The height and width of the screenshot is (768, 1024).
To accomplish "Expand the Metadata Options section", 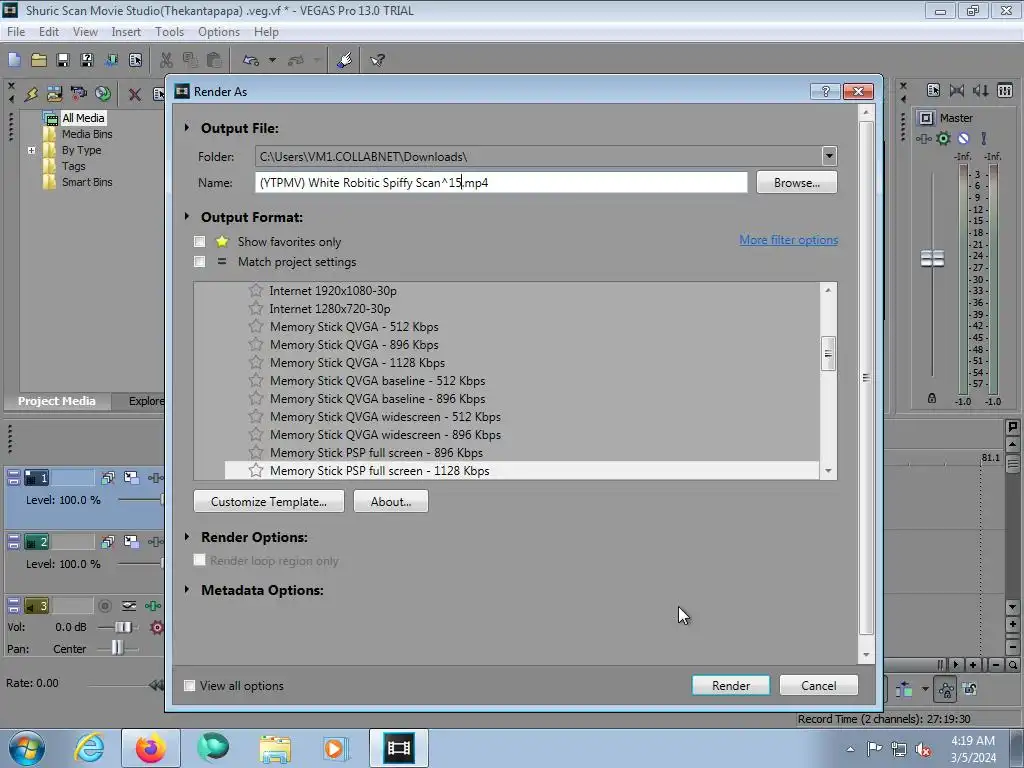I will (x=187, y=589).
